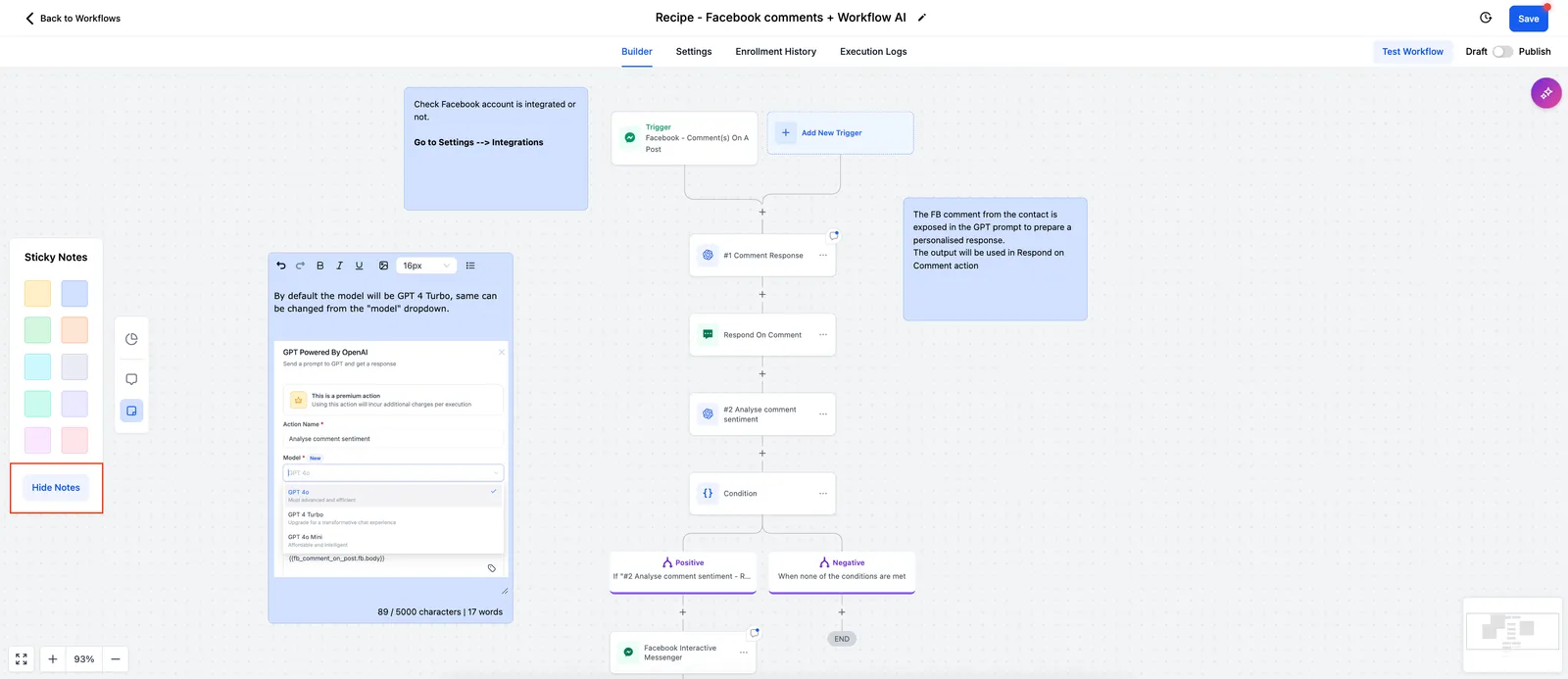Toggle the sticky notes panel icon
Viewport: 1568px width, 679px height.
pyautogui.click(x=131, y=411)
